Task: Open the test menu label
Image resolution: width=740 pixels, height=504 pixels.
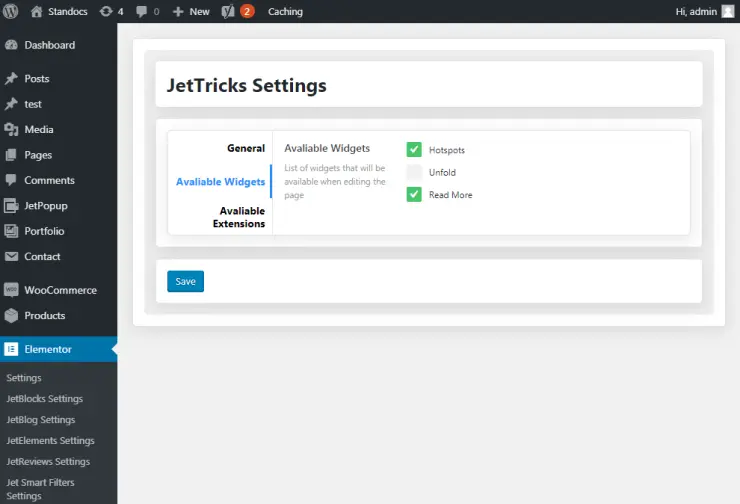Action: [33, 104]
